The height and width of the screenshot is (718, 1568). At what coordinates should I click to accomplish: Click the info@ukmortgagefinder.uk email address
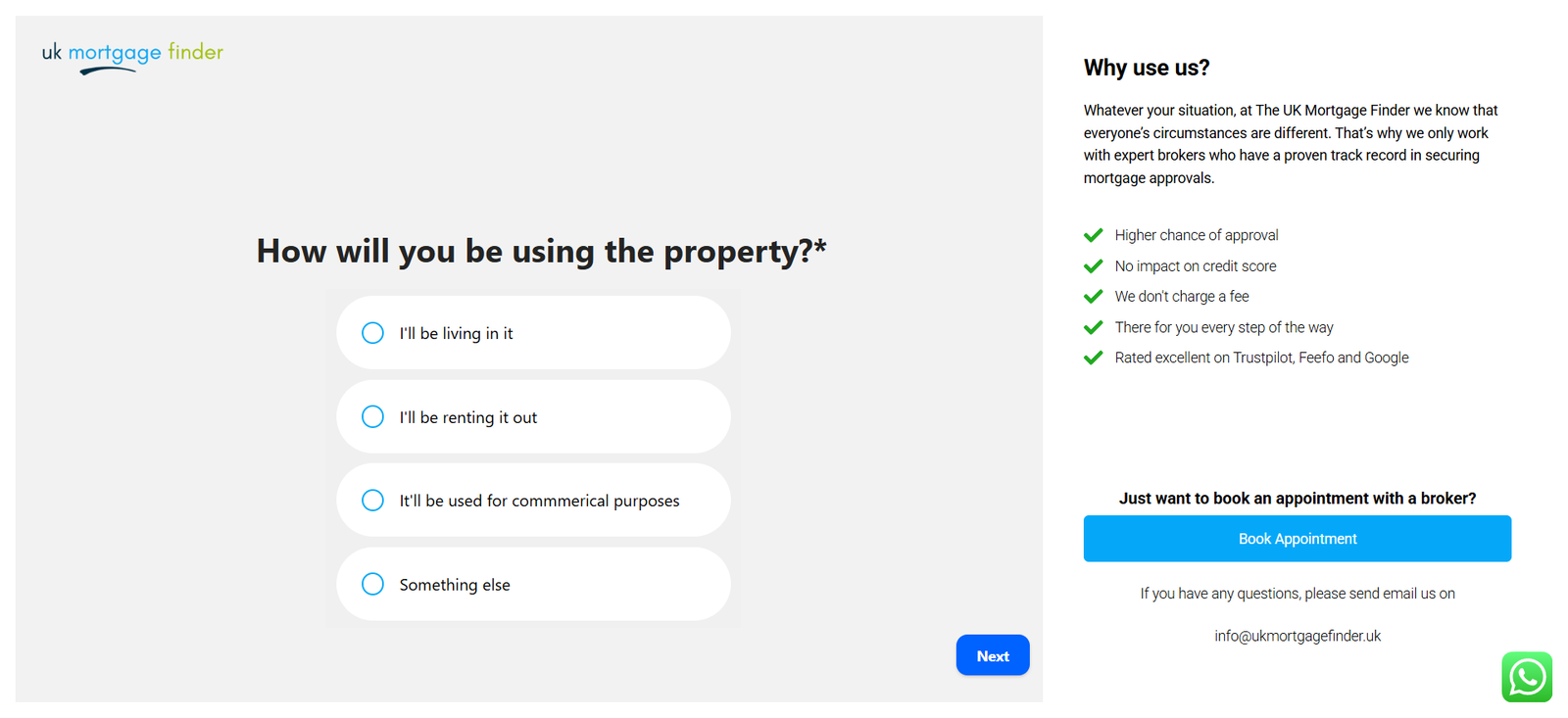click(1298, 636)
